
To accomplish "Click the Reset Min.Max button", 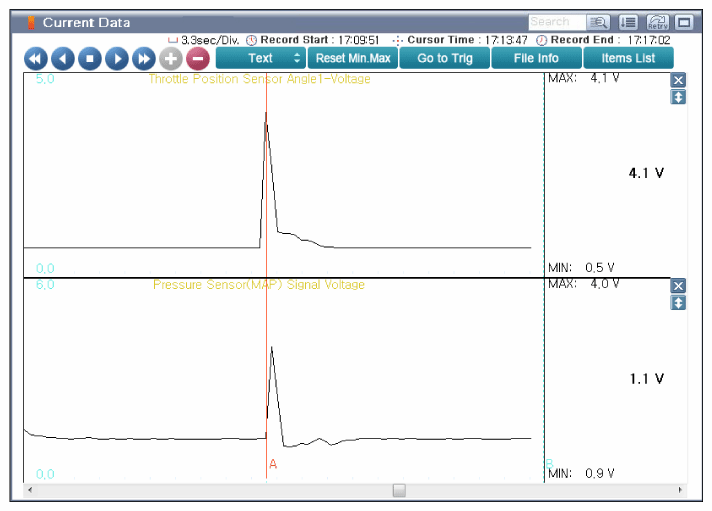I will click(353, 58).
